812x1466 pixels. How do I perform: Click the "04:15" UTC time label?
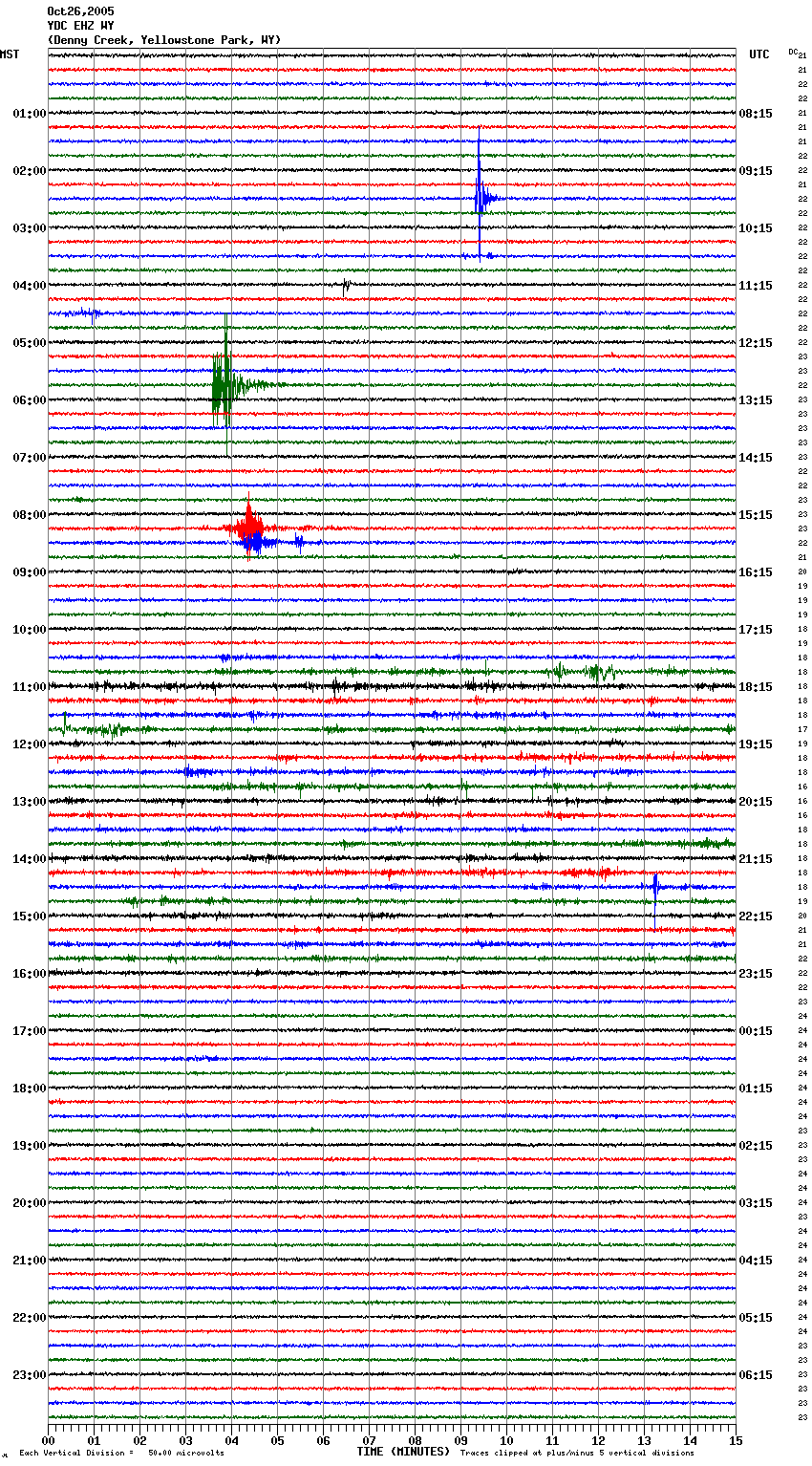(756, 1261)
